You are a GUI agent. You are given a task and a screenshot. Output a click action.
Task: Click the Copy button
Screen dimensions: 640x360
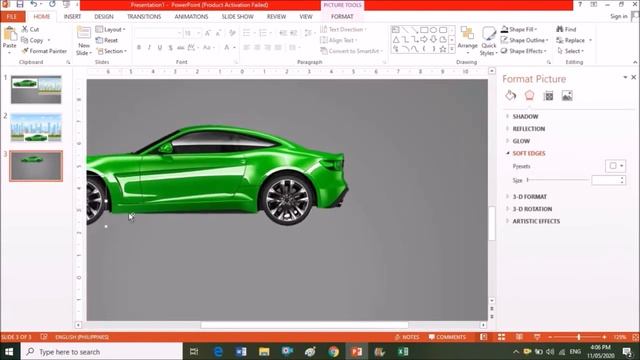[x=32, y=40]
